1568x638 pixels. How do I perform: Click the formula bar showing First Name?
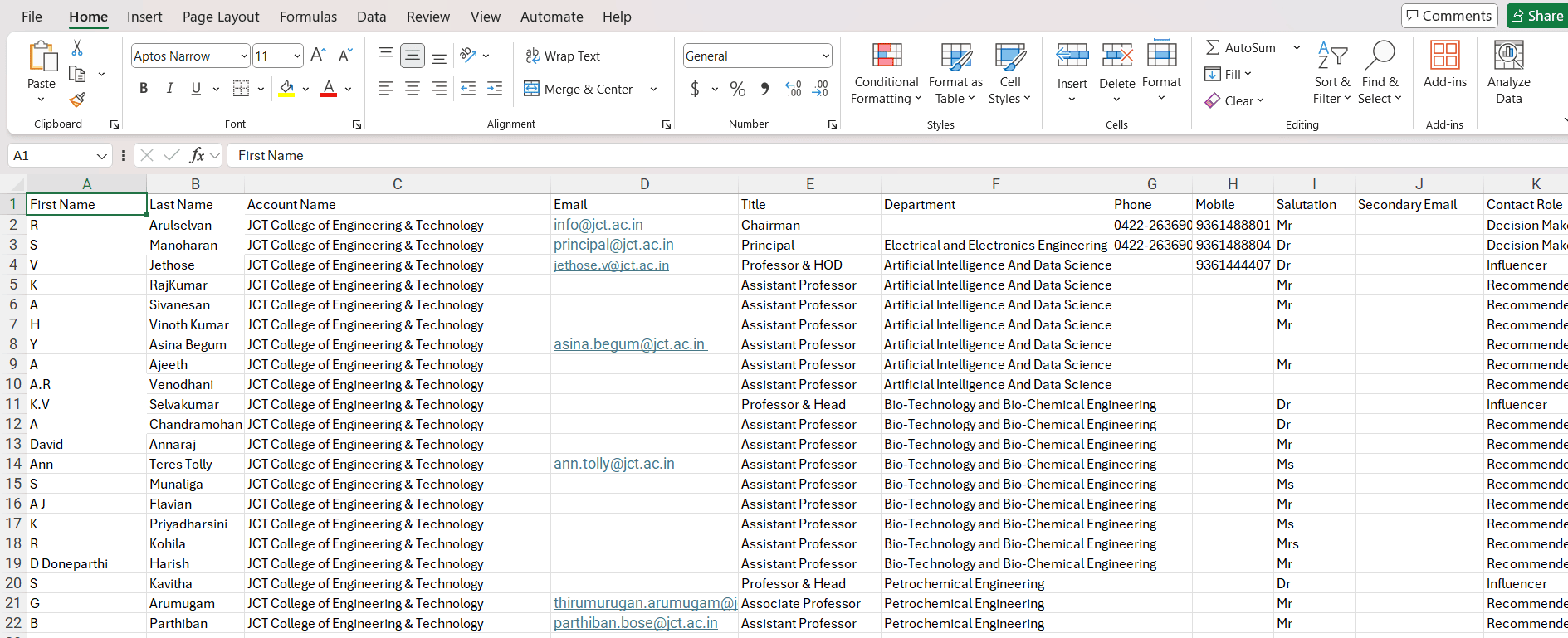pyautogui.click(x=896, y=155)
